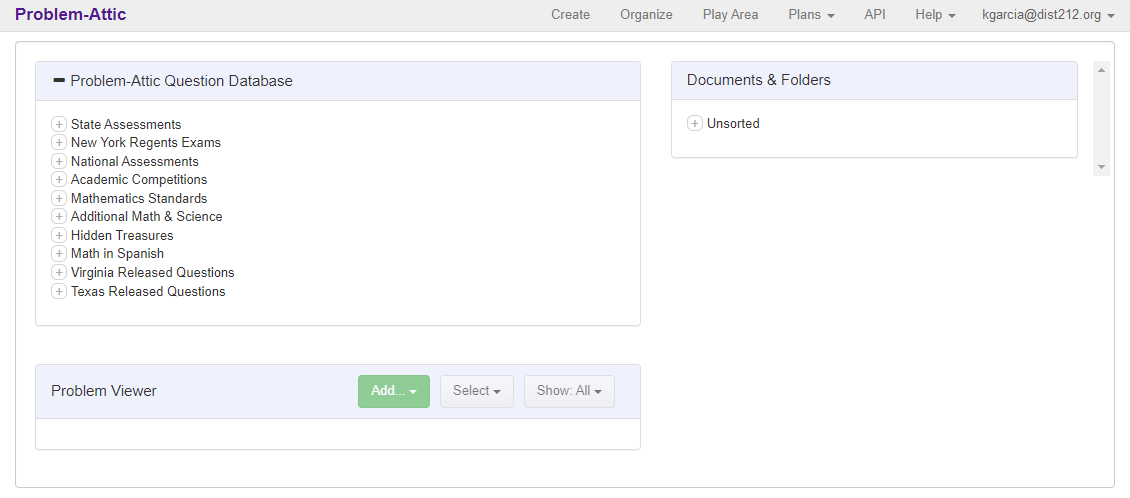
Task: Go to the Create page
Action: click(x=570, y=14)
